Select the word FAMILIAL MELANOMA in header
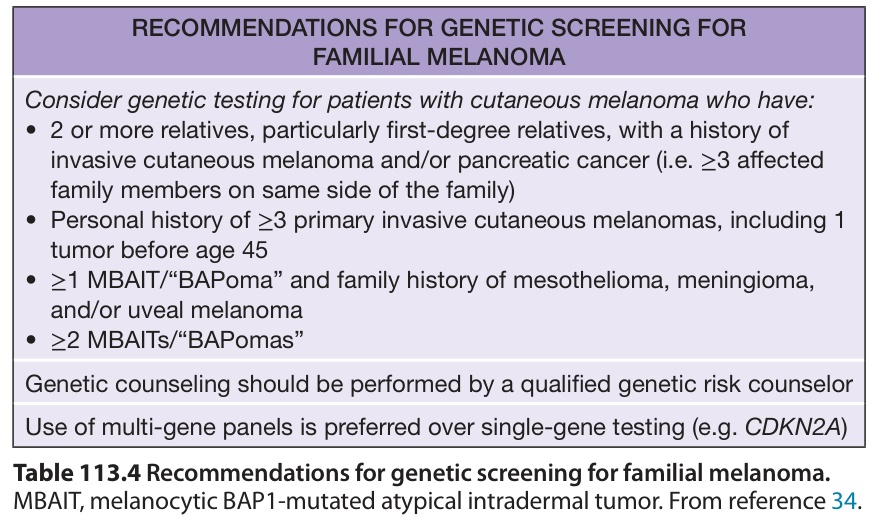881x531 pixels. click(x=439, y=57)
